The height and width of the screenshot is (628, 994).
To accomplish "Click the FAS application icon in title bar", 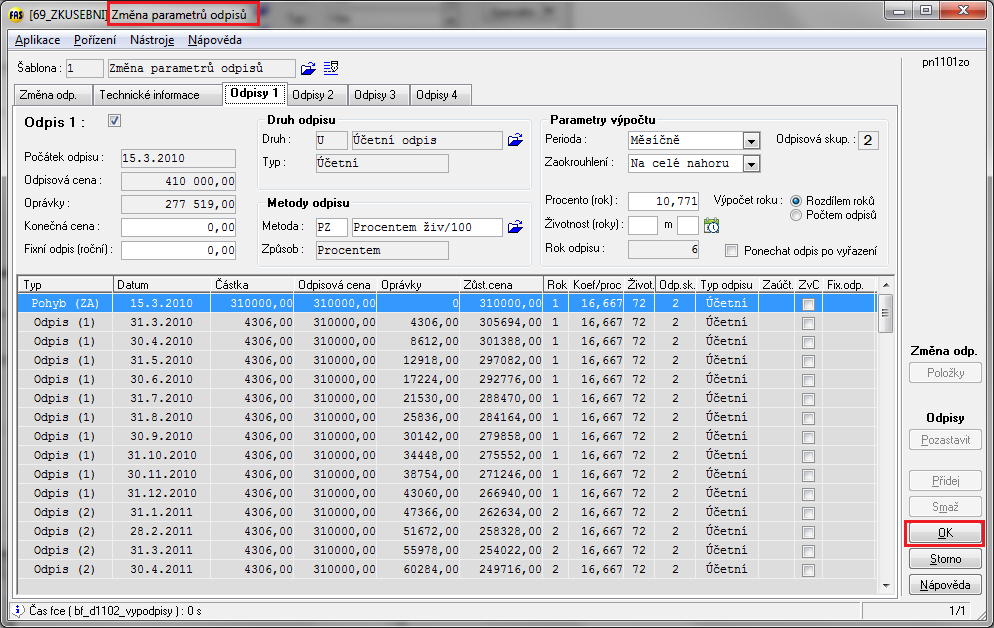I will pyautogui.click(x=15, y=14).
